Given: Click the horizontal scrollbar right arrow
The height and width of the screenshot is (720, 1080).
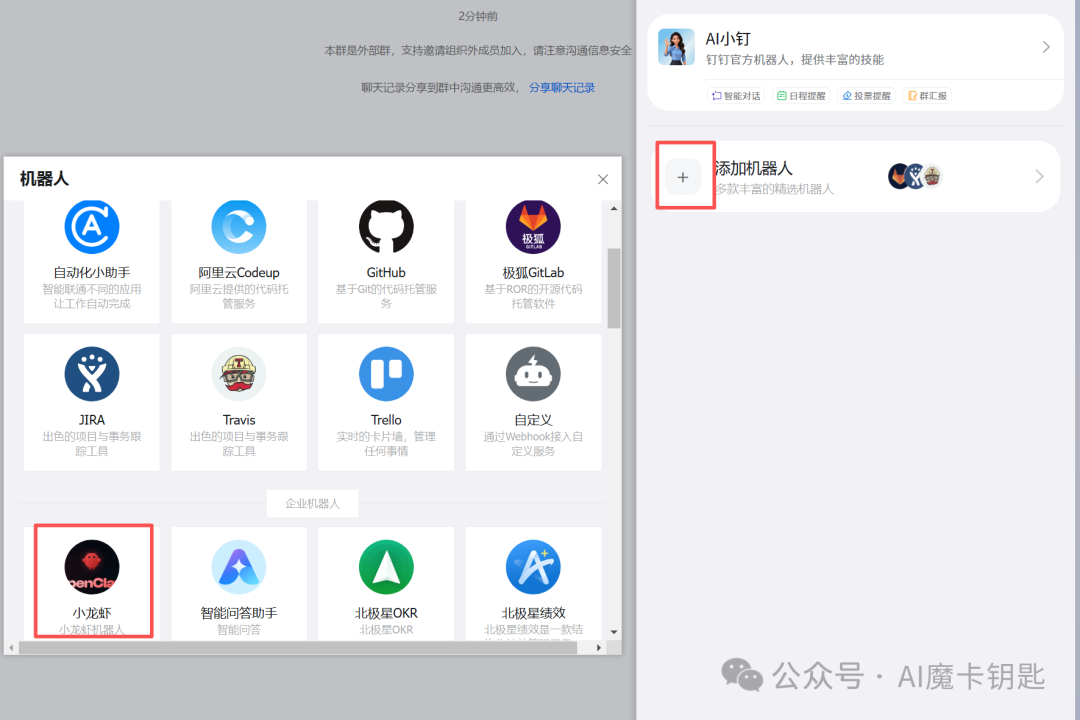Looking at the screenshot, I should point(599,648).
